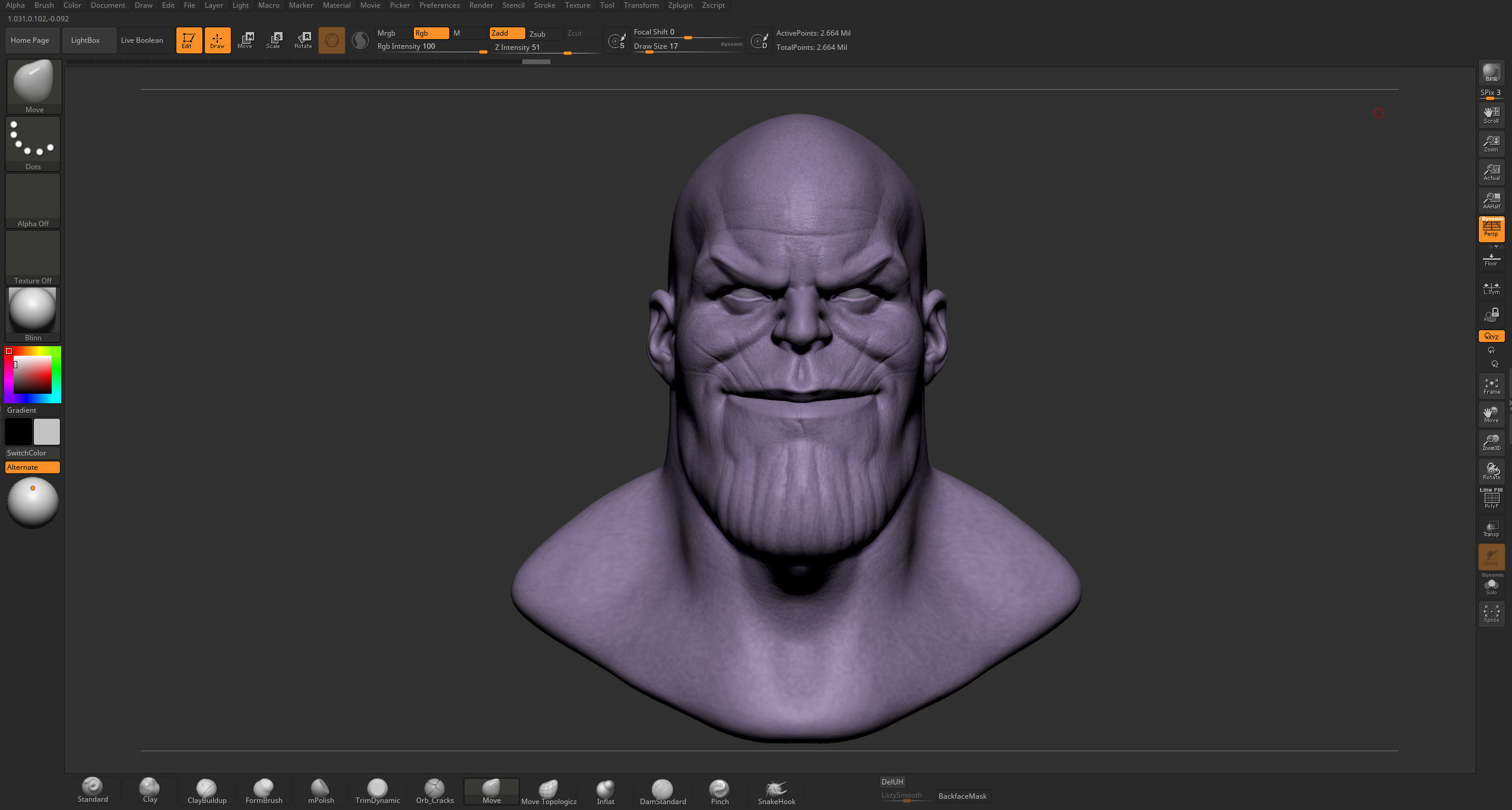Screen dimensions: 1512x810
Task: Toggle Persp perspective view
Action: [1491, 229]
